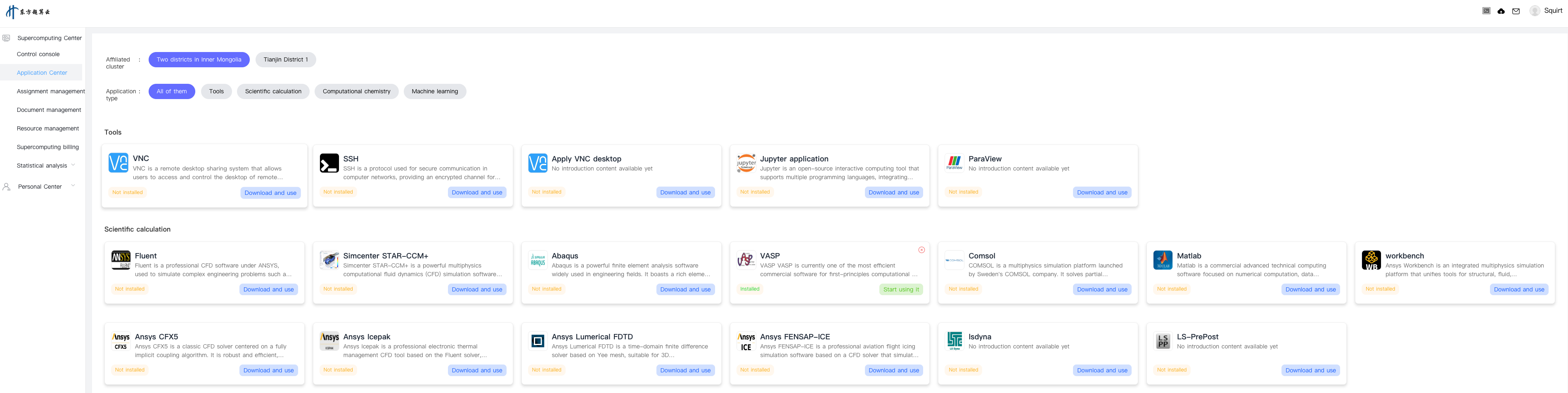
Task: Click Download and use for workbench
Action: (1519, 289)
